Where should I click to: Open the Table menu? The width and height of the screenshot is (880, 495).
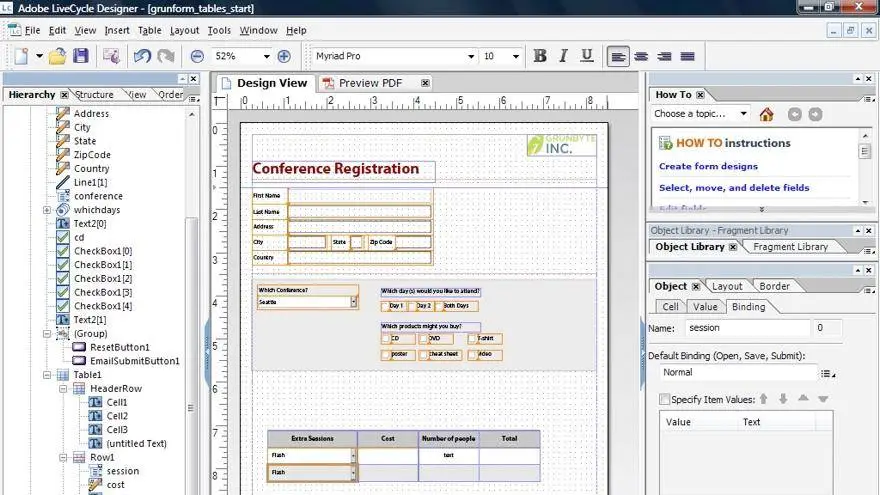150,30
